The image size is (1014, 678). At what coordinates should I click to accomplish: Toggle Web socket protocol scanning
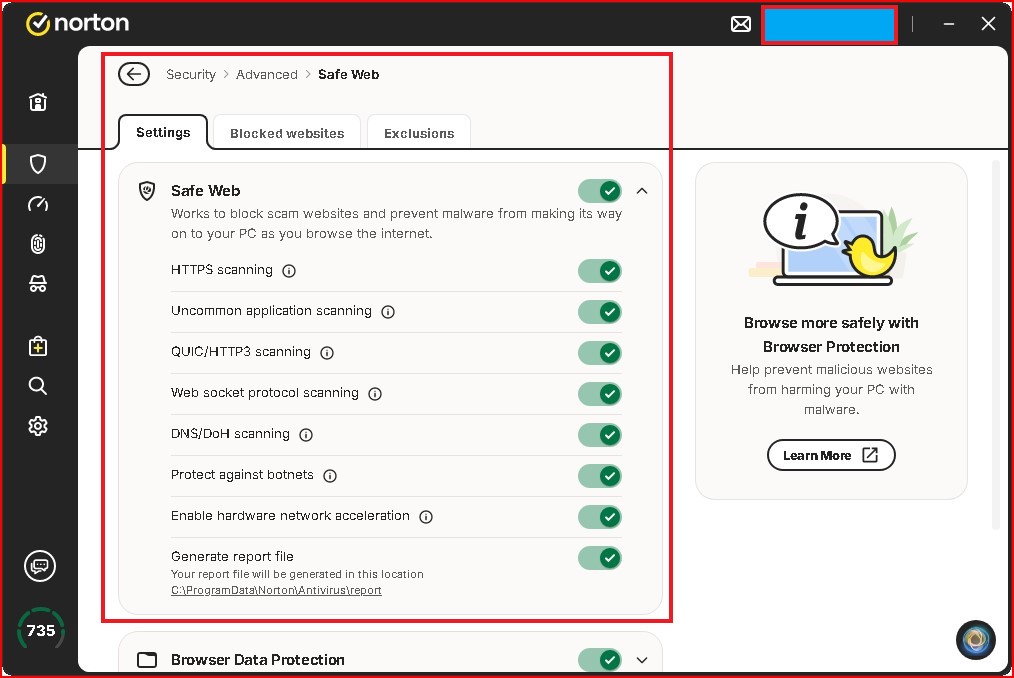[599, 394]
